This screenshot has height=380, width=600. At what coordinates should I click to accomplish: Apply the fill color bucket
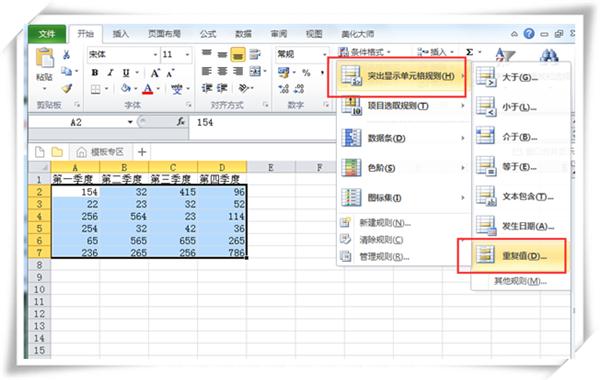coord(126,89)
